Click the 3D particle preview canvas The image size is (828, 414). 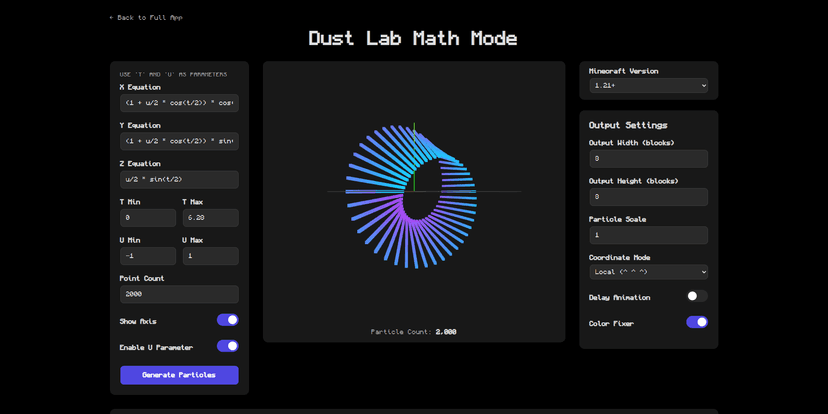pyautogui.click(x=414, y=190)
